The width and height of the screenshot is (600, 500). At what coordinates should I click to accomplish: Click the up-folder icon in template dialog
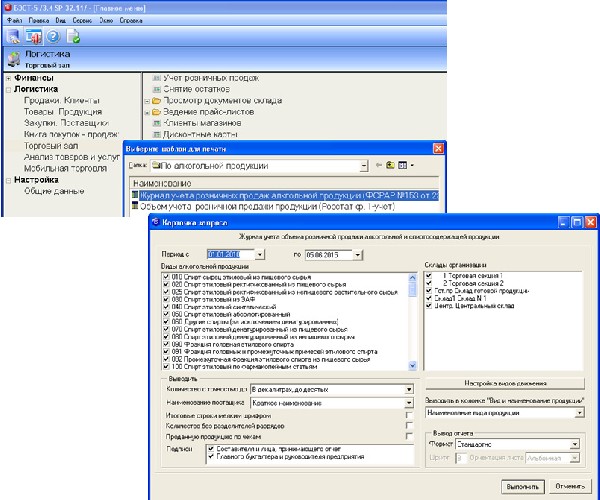pyautogui.click(x=392, y=165)
